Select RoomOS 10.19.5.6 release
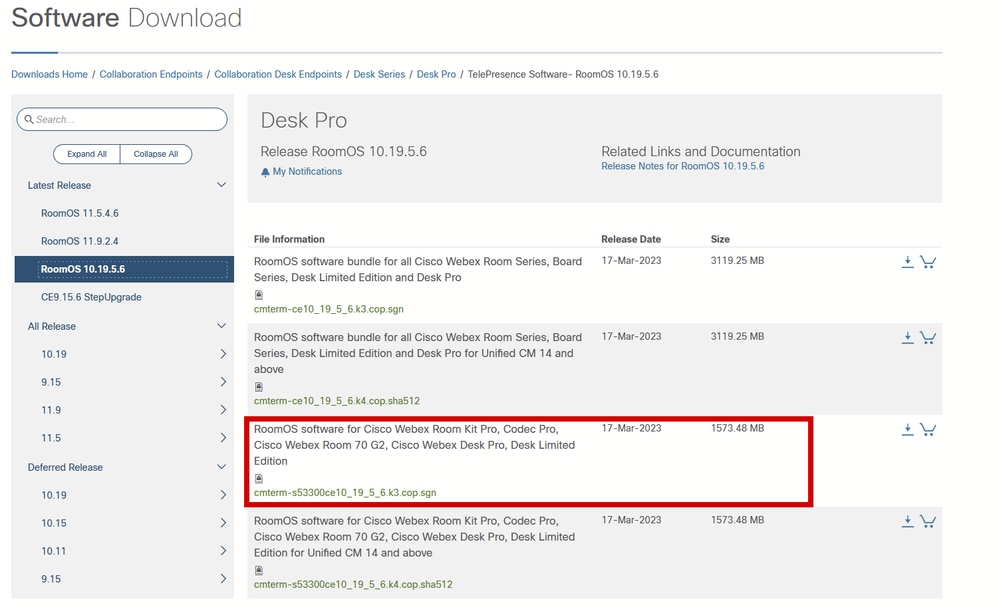 (124, 269)
